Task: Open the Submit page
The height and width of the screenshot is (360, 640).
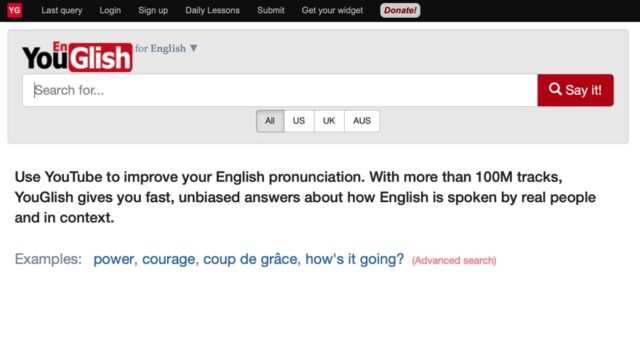Action: pos(271,11)
